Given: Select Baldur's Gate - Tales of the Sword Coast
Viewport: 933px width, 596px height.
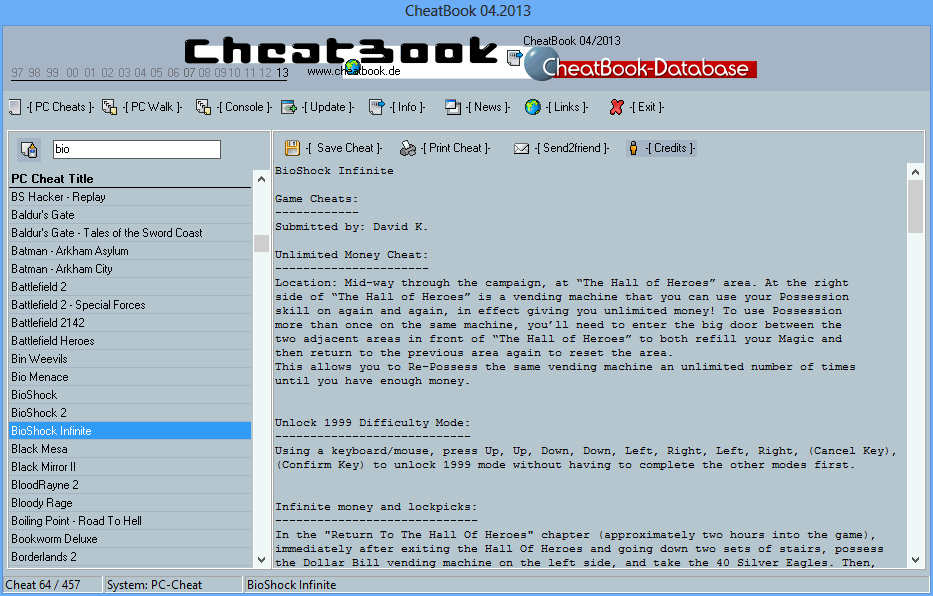Looking at the screenshot, I should [130, 233].
